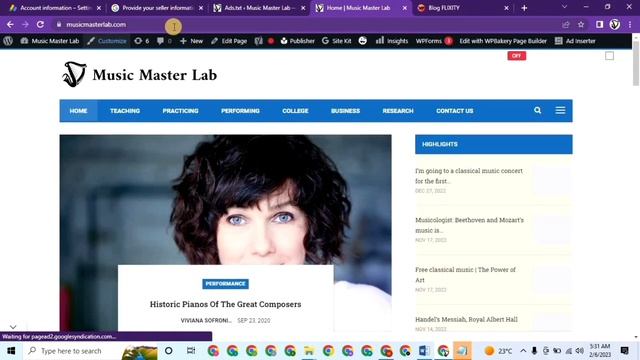Open Cortana circle icon on taskbar
This screenshot has height=360, width=640.
[169, 351]
